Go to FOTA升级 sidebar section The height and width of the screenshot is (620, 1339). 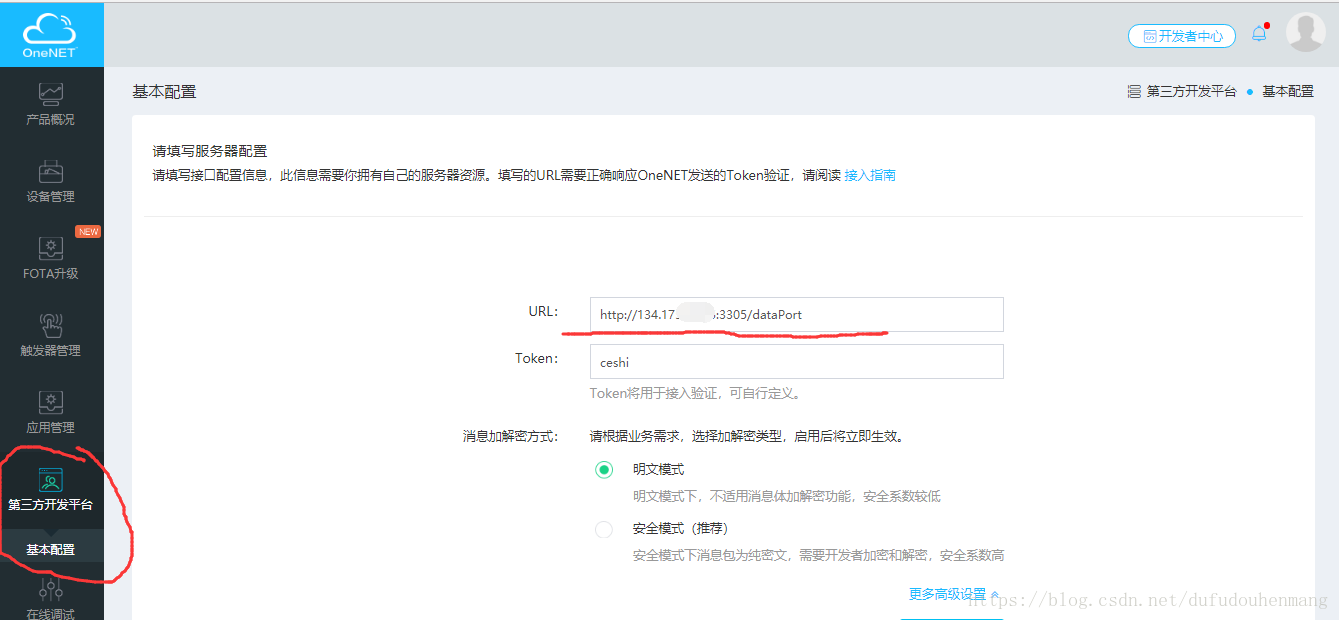[51, 259]
